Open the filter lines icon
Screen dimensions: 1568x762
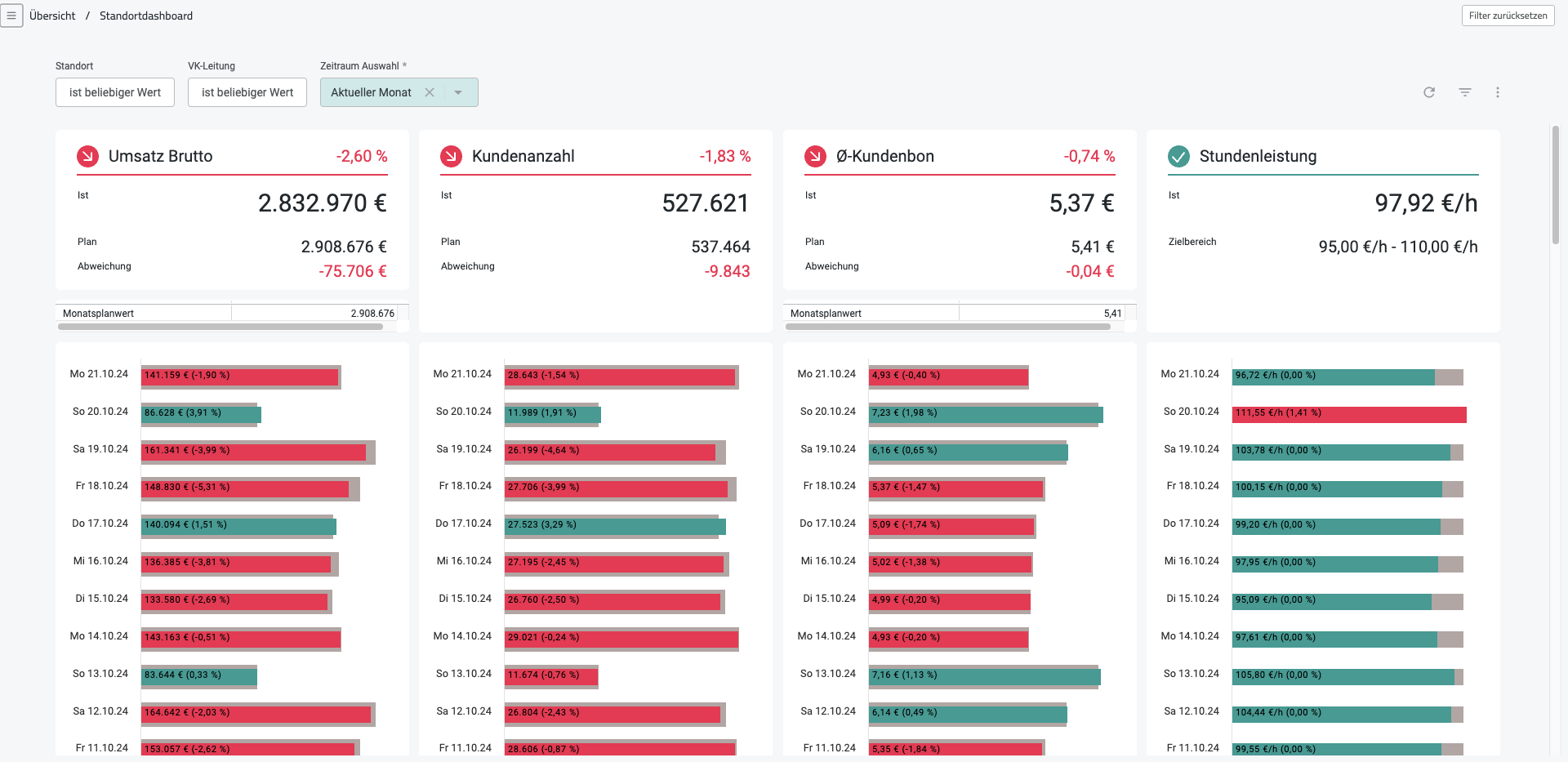[1465, 92]
